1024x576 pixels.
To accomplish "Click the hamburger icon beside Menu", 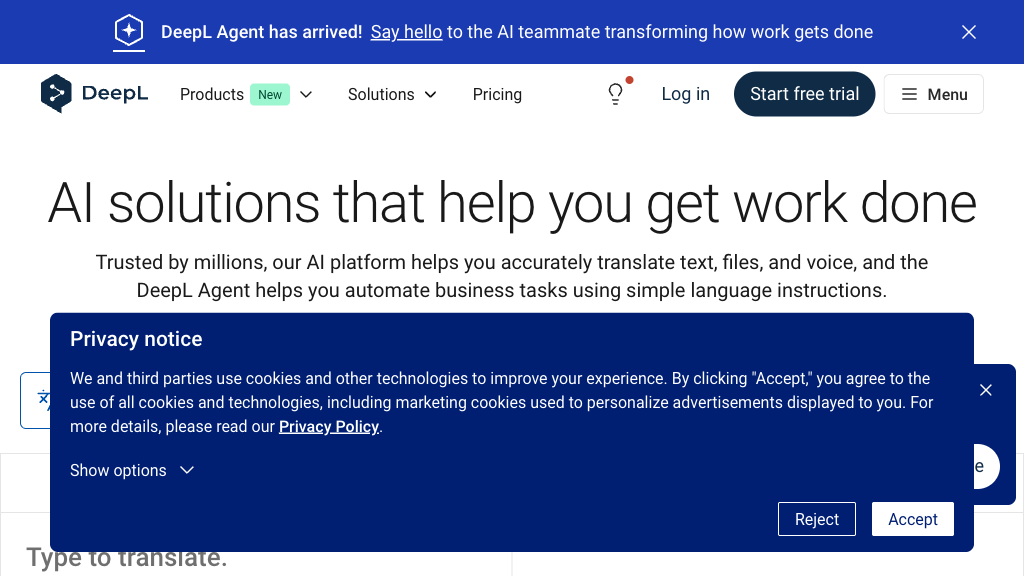I will pyautogui.click(x=908, y=93).
